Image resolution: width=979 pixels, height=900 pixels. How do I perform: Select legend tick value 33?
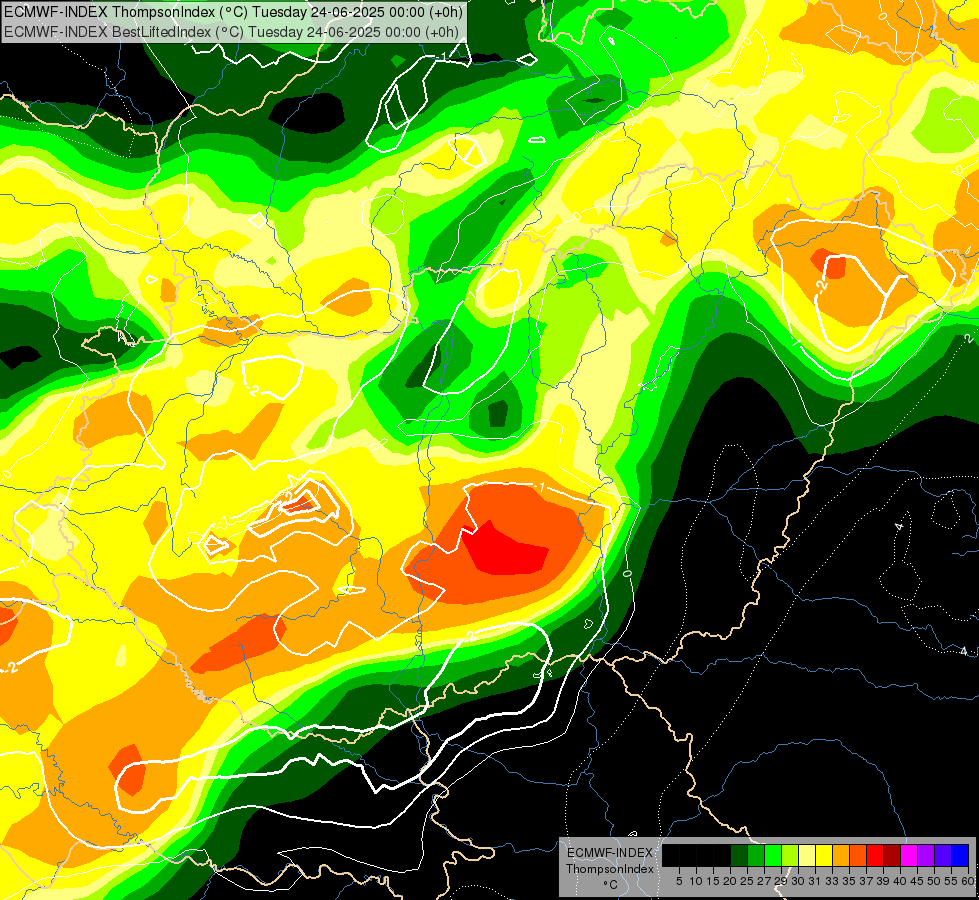[x=833, y=881]
